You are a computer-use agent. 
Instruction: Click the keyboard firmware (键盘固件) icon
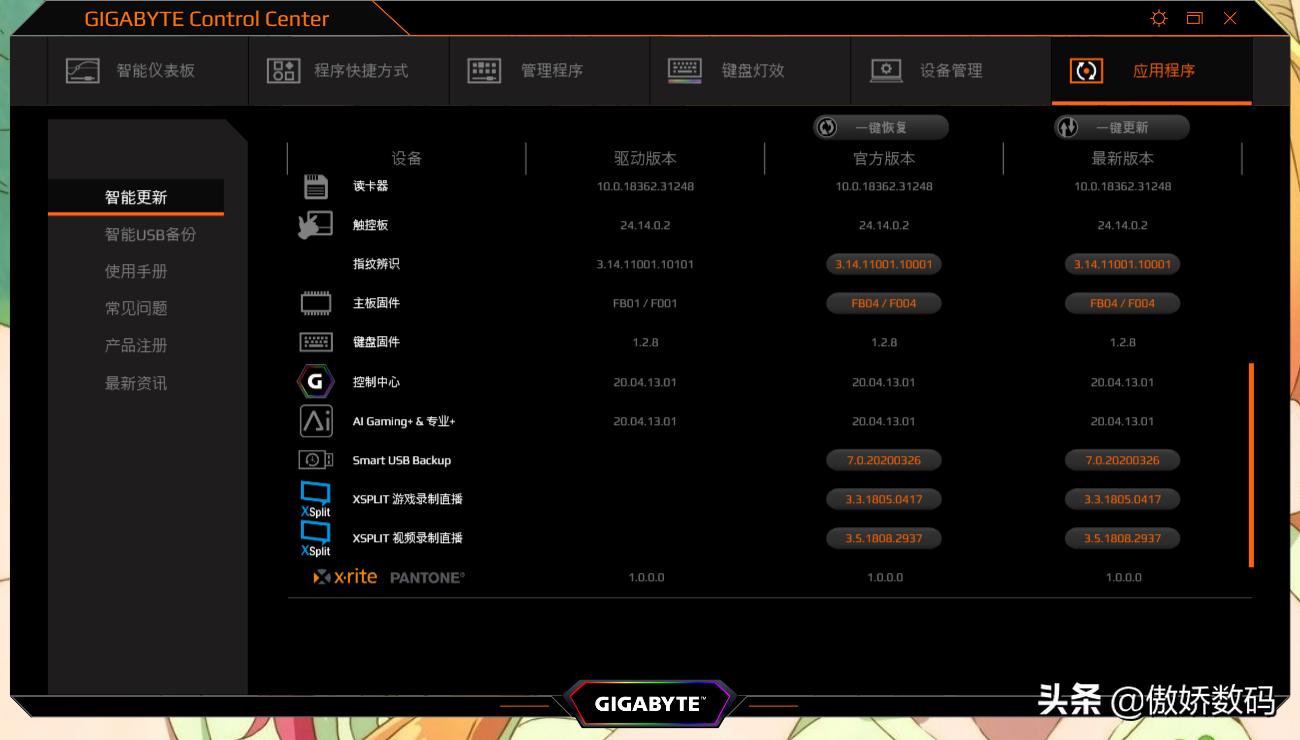(316, 342)
